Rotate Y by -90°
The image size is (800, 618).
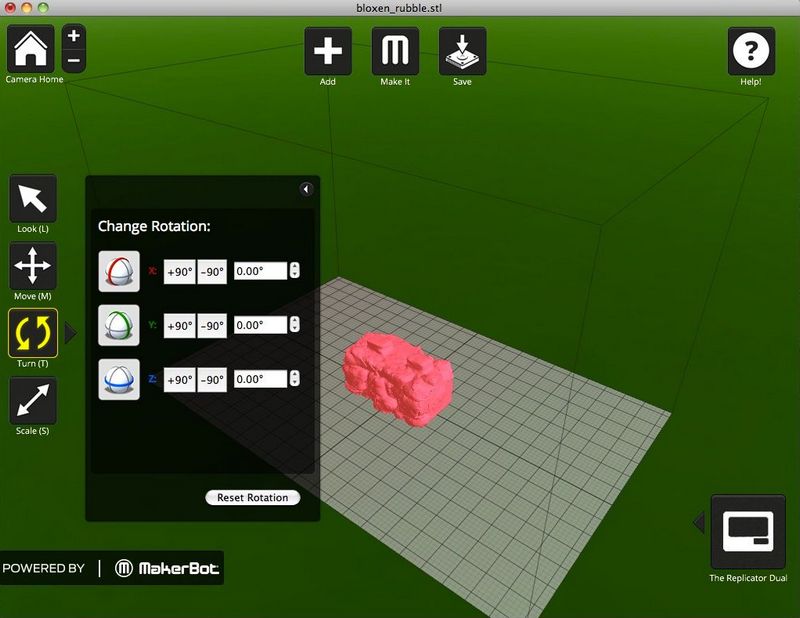pyautogui.click(x=212, y=326)
